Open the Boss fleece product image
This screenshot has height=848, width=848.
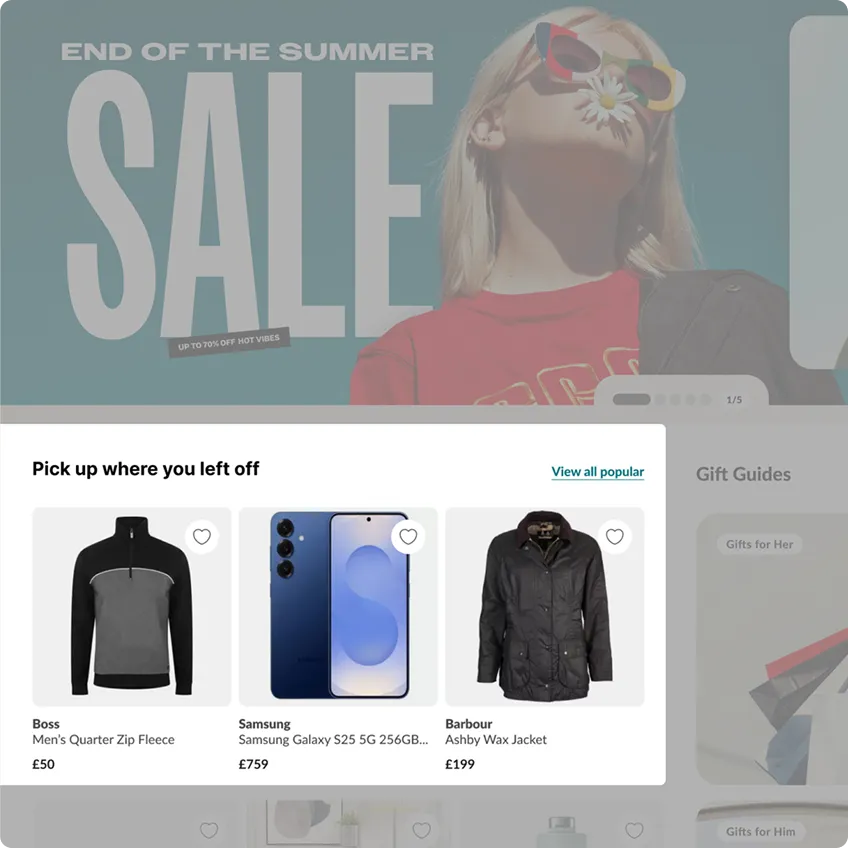point(131,606)
